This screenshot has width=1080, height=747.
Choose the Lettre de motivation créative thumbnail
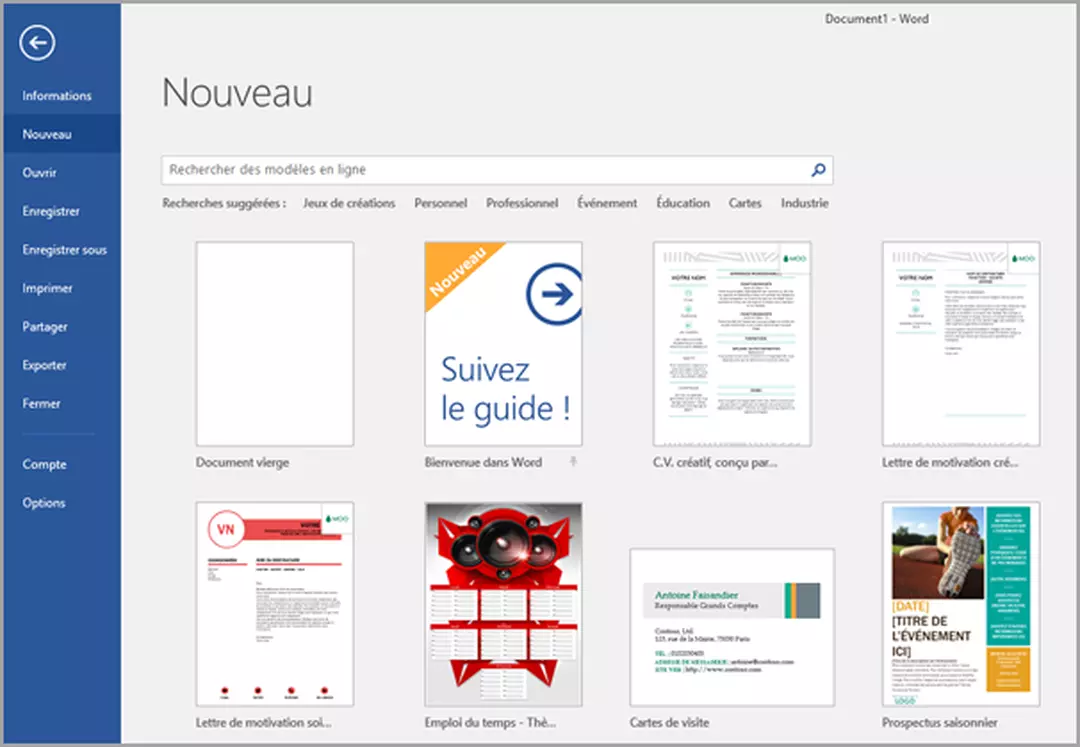point(961,344)
